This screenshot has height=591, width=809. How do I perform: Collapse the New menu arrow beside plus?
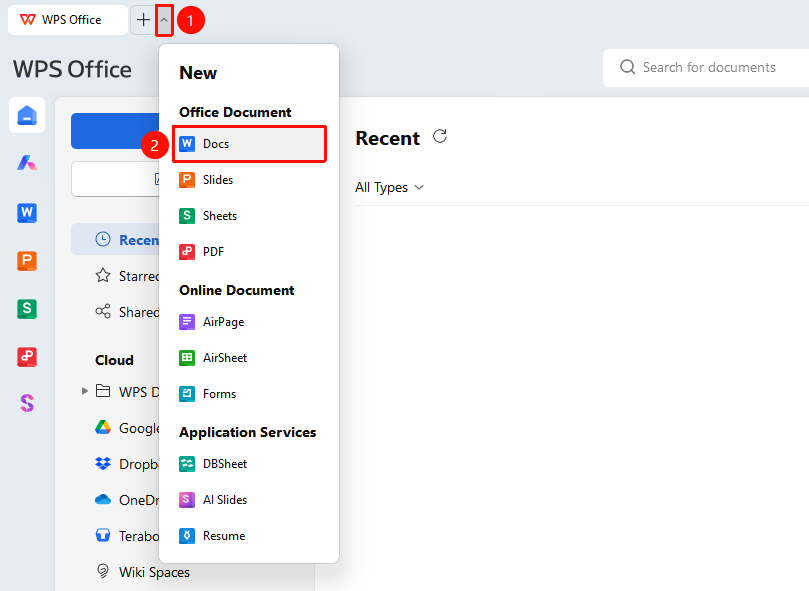click(164, 20)
